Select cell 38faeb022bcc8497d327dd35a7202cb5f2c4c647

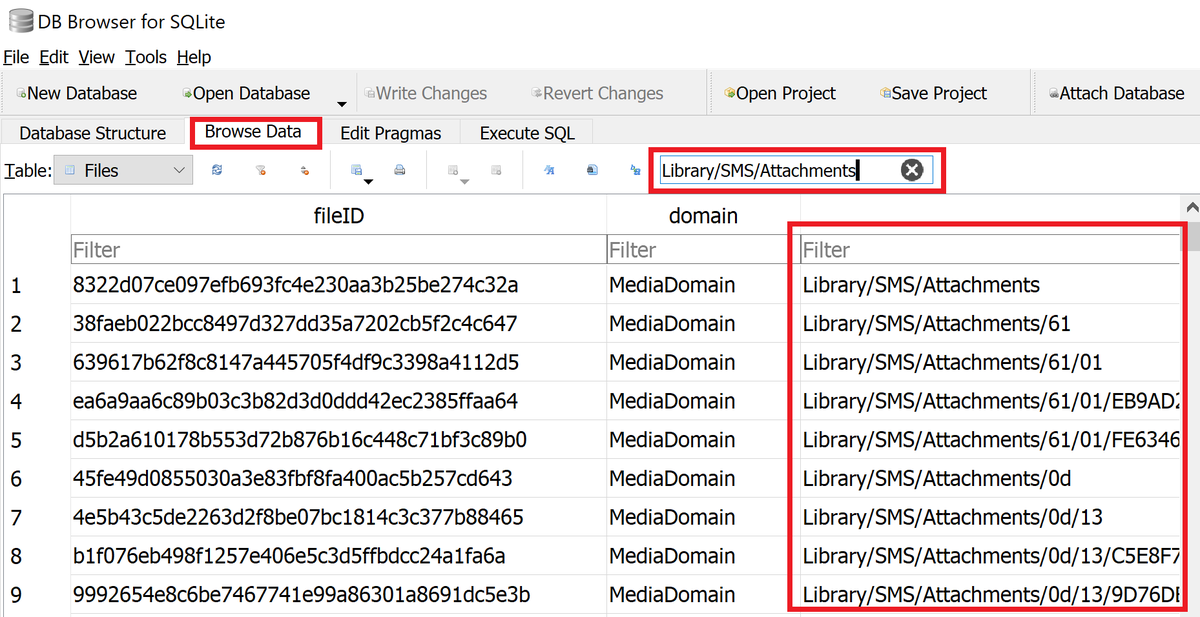tap(338, 324)
